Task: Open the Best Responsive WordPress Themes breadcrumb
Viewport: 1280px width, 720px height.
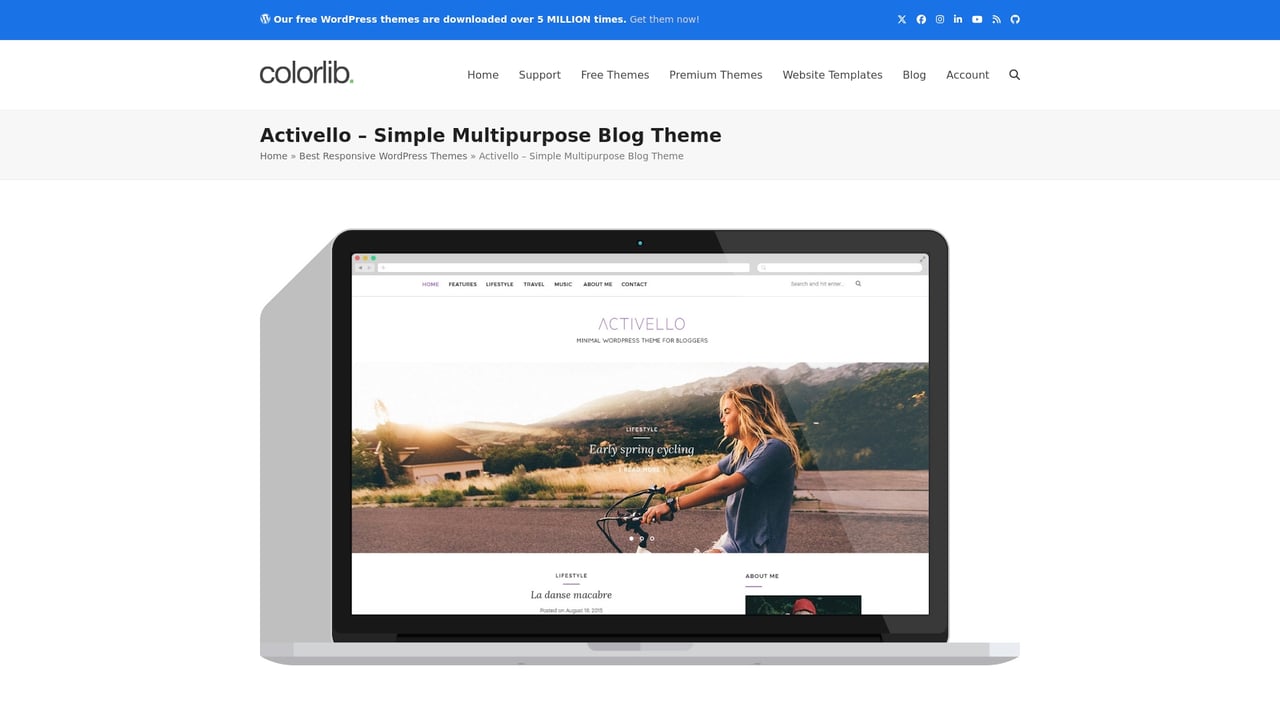Action: coord(383,156)
